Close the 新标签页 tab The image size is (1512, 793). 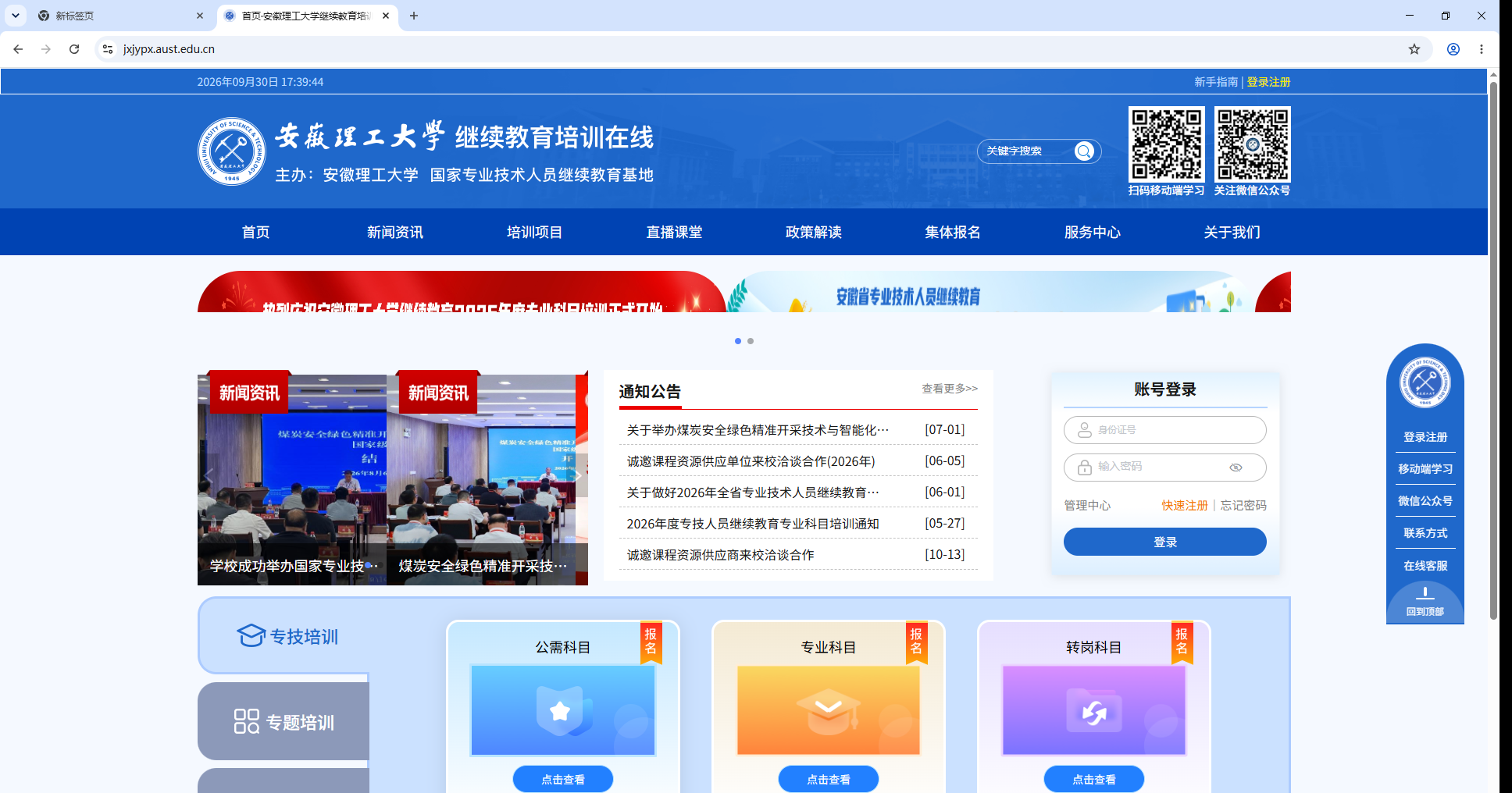200,16
